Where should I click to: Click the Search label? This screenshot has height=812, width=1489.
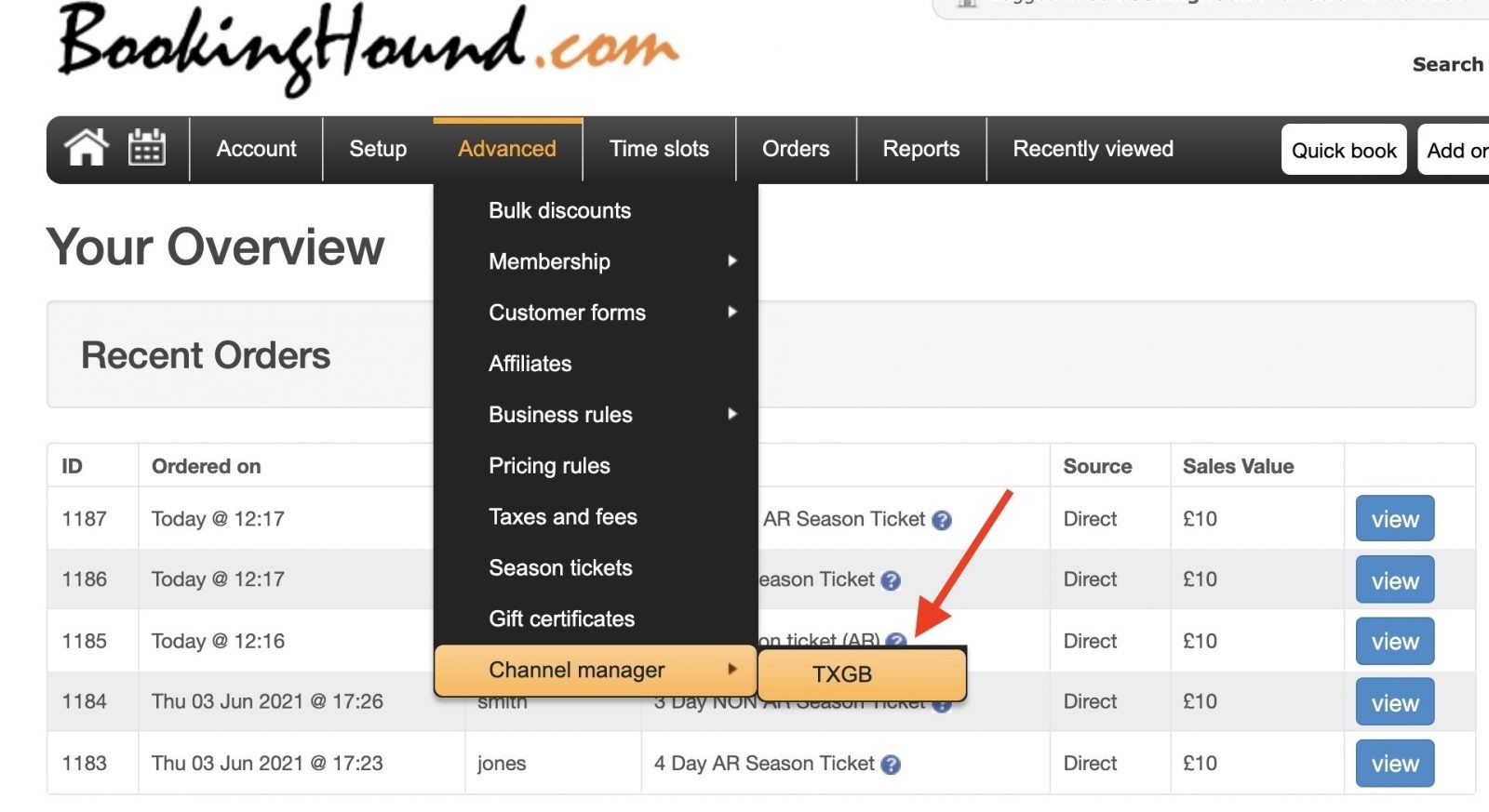(x=1447, y=64)
